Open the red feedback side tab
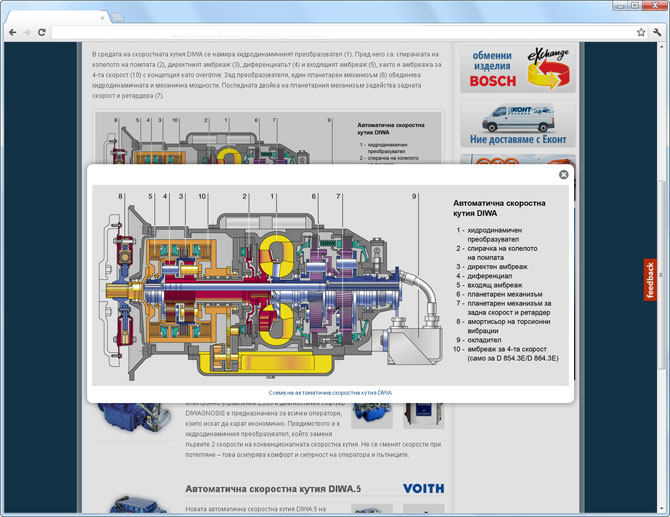The height and width of the screenshot is (517, 670). click(x=650, y=280)
